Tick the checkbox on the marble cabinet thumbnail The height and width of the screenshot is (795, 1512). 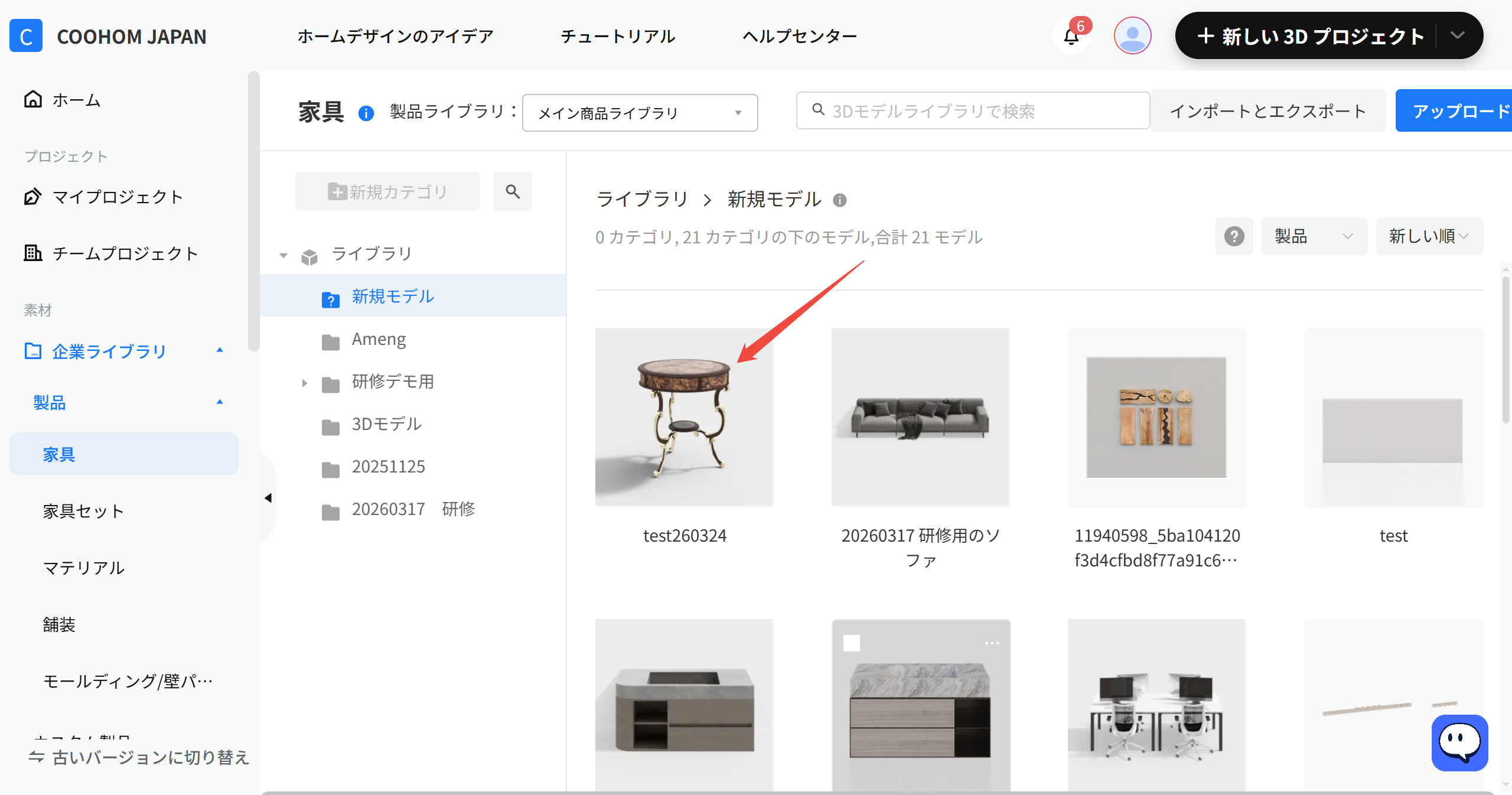coord(851,643)
